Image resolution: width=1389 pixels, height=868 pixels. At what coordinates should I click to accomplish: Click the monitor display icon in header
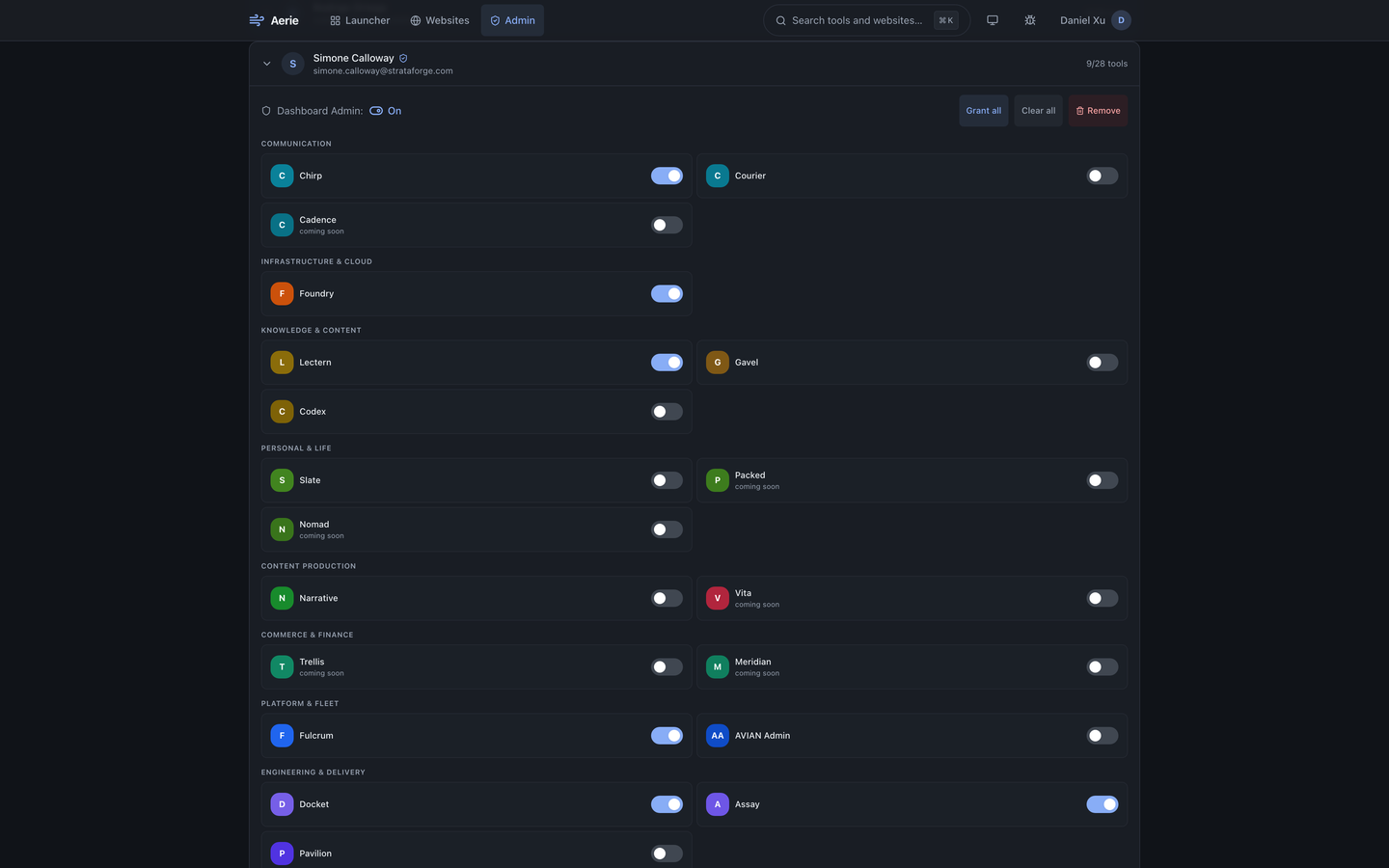coord(993,20)
